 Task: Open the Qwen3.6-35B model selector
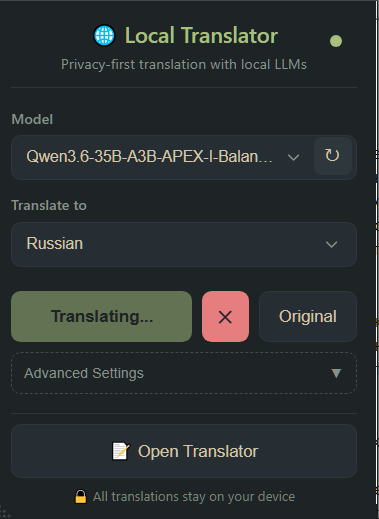coord(162,157)
